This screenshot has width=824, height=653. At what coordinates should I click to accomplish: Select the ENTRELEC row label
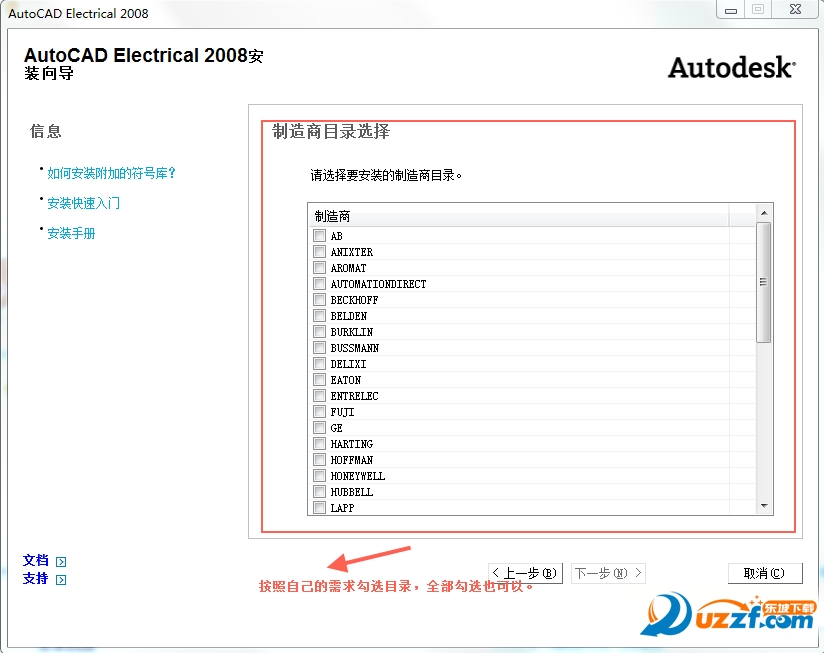[x=354, y=396]
